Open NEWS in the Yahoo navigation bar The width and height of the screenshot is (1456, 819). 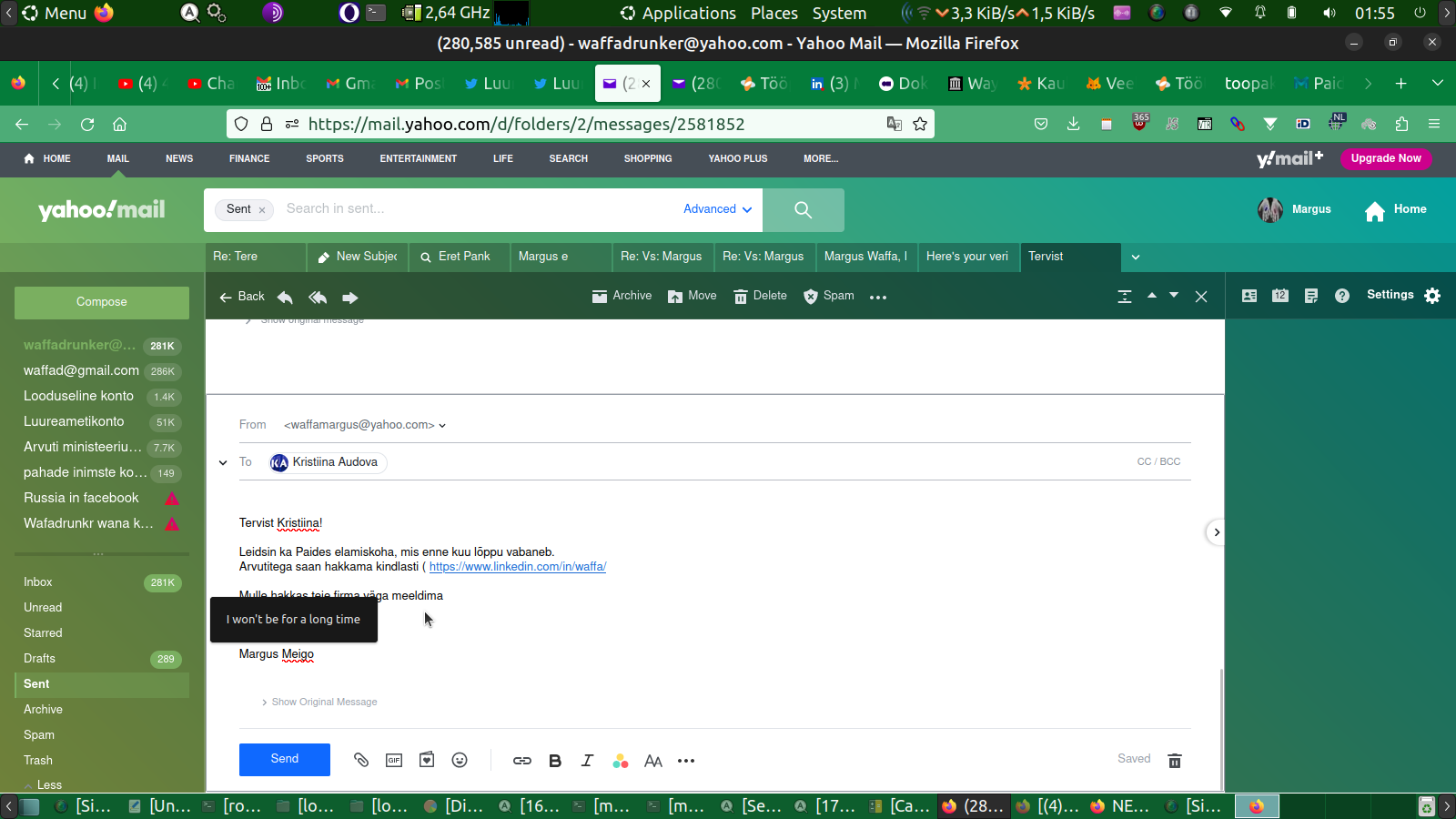tap(179, 158)
